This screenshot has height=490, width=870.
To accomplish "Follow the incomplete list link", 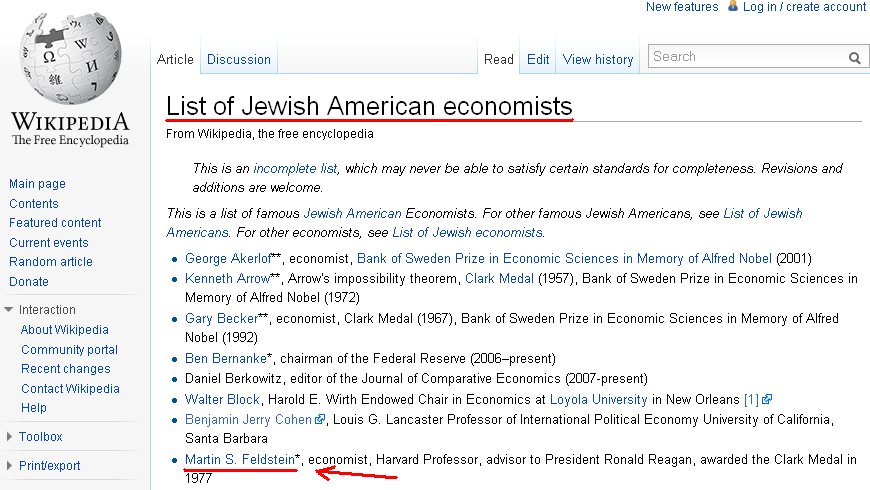I will (295, 169).
